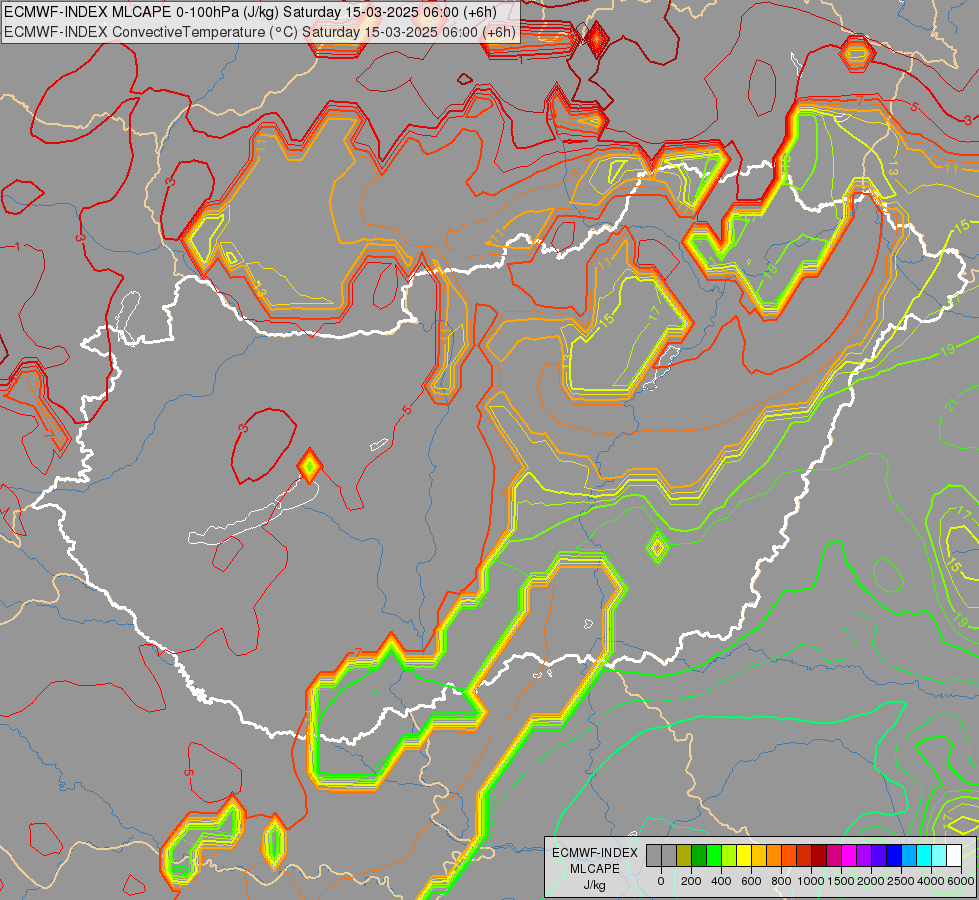979x900 pixels.
Task: Click the legend value label 600
Action: tap(751, 881)
